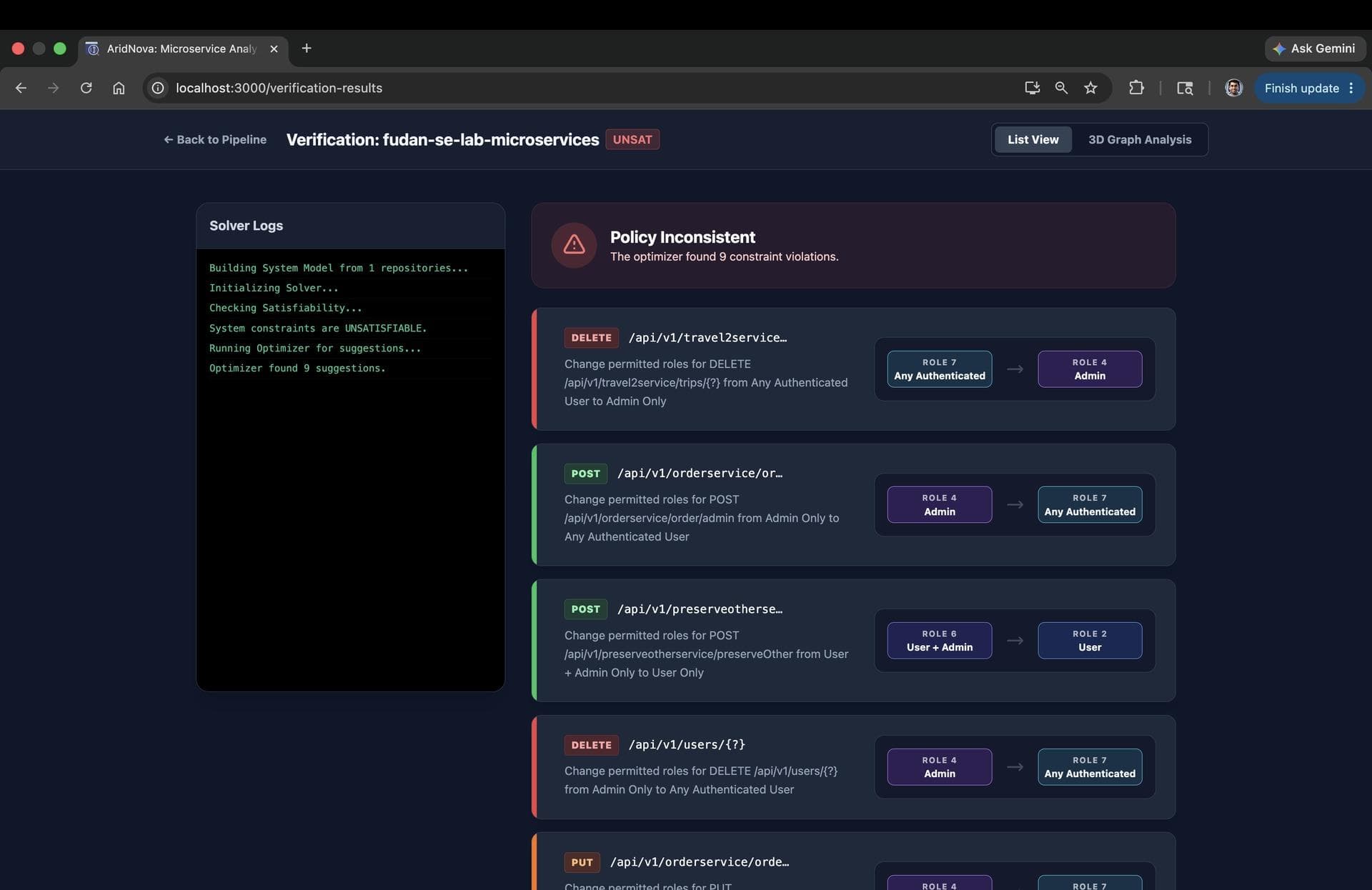Click Role 4 Admin chip in users DELETE card

click(x=940, y=767)
